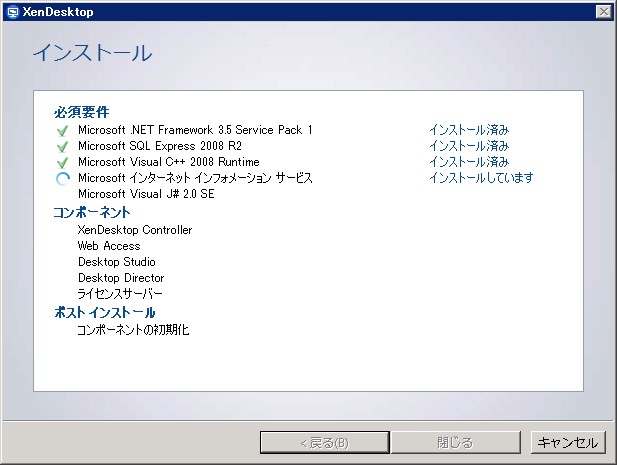Click the spinning progress icon beside インターネット インフォメーション サービス
Viewport: 617px width, 465px height.
63,178
